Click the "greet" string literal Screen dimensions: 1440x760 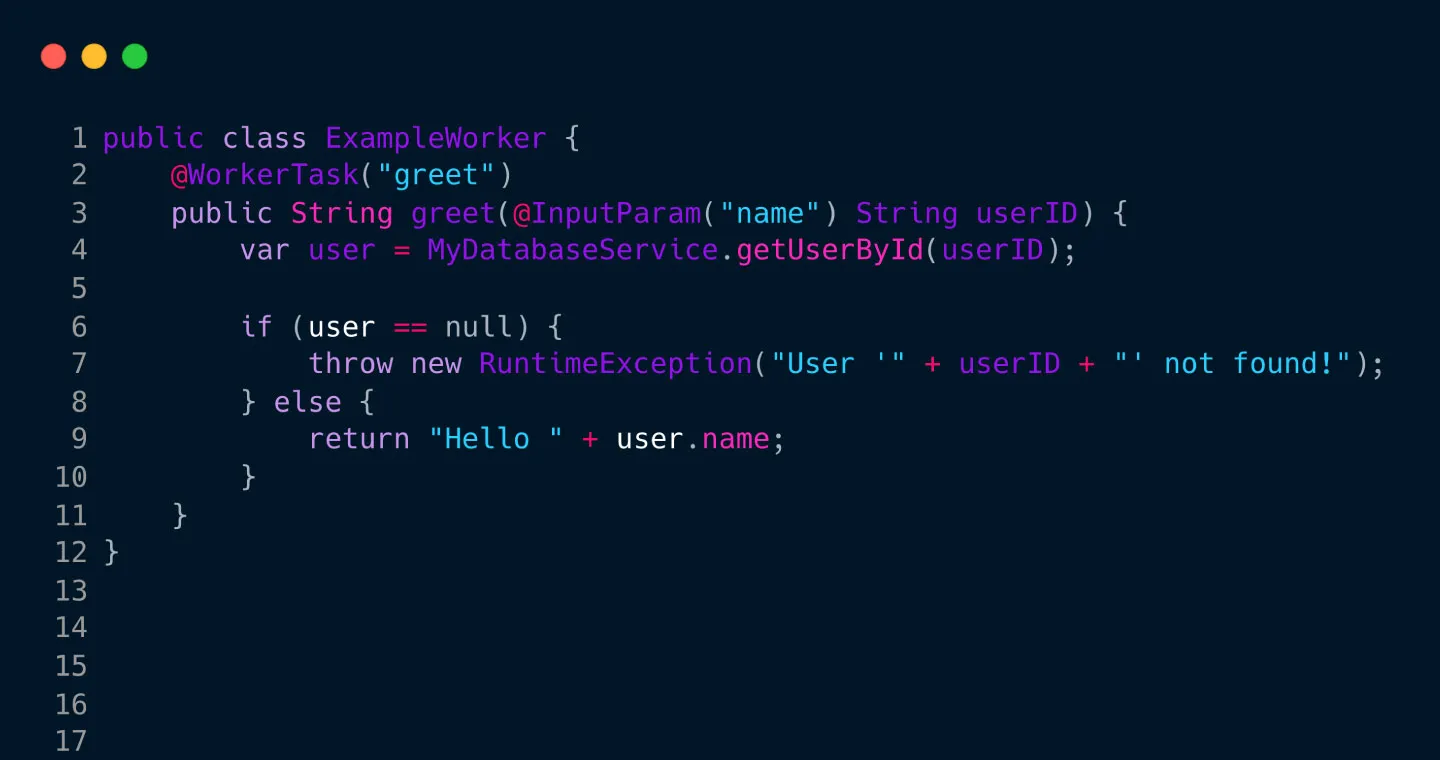pyautogui.click(x=436, y=175)
